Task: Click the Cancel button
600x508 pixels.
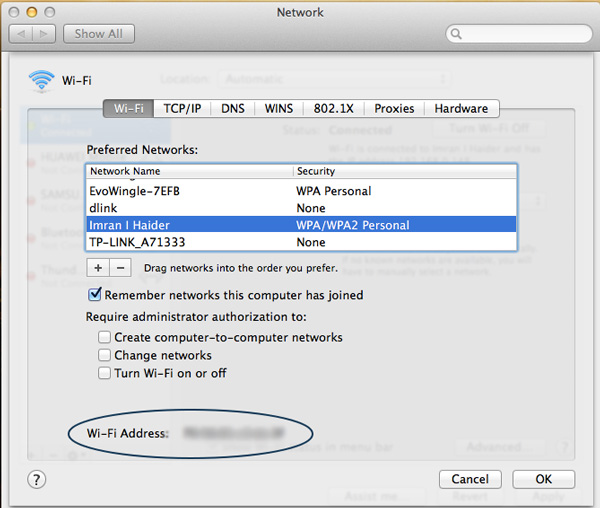Action: tap(470, 479)
